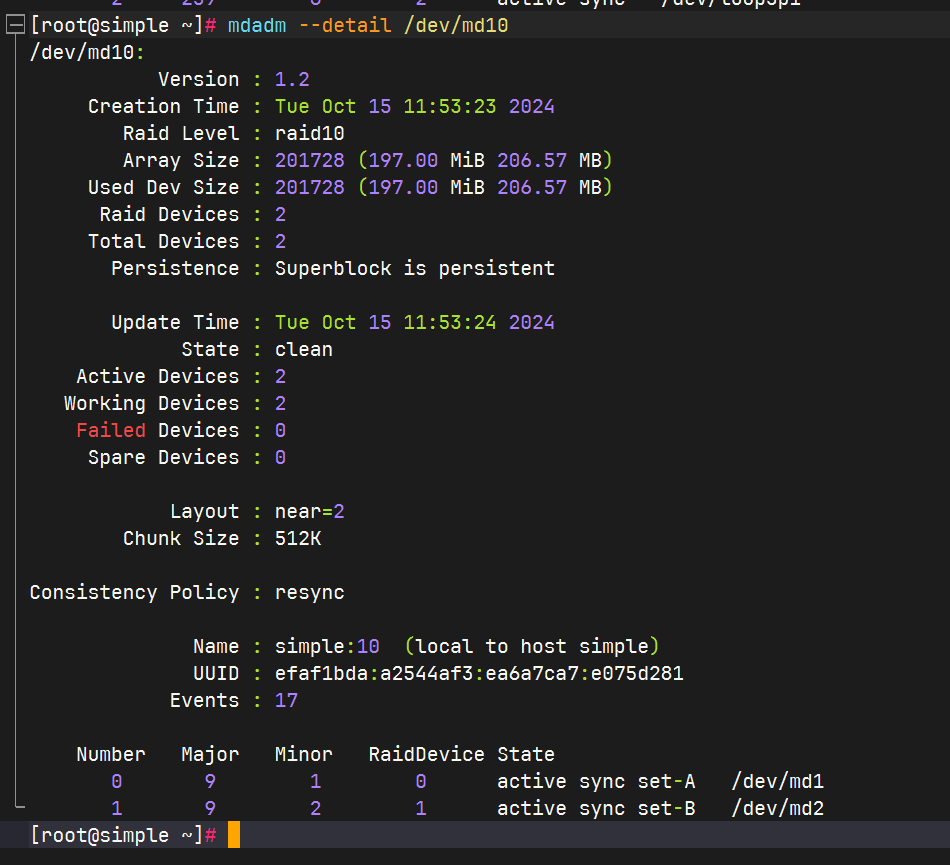Click the Creation Time timestamp value

point(415,106)
